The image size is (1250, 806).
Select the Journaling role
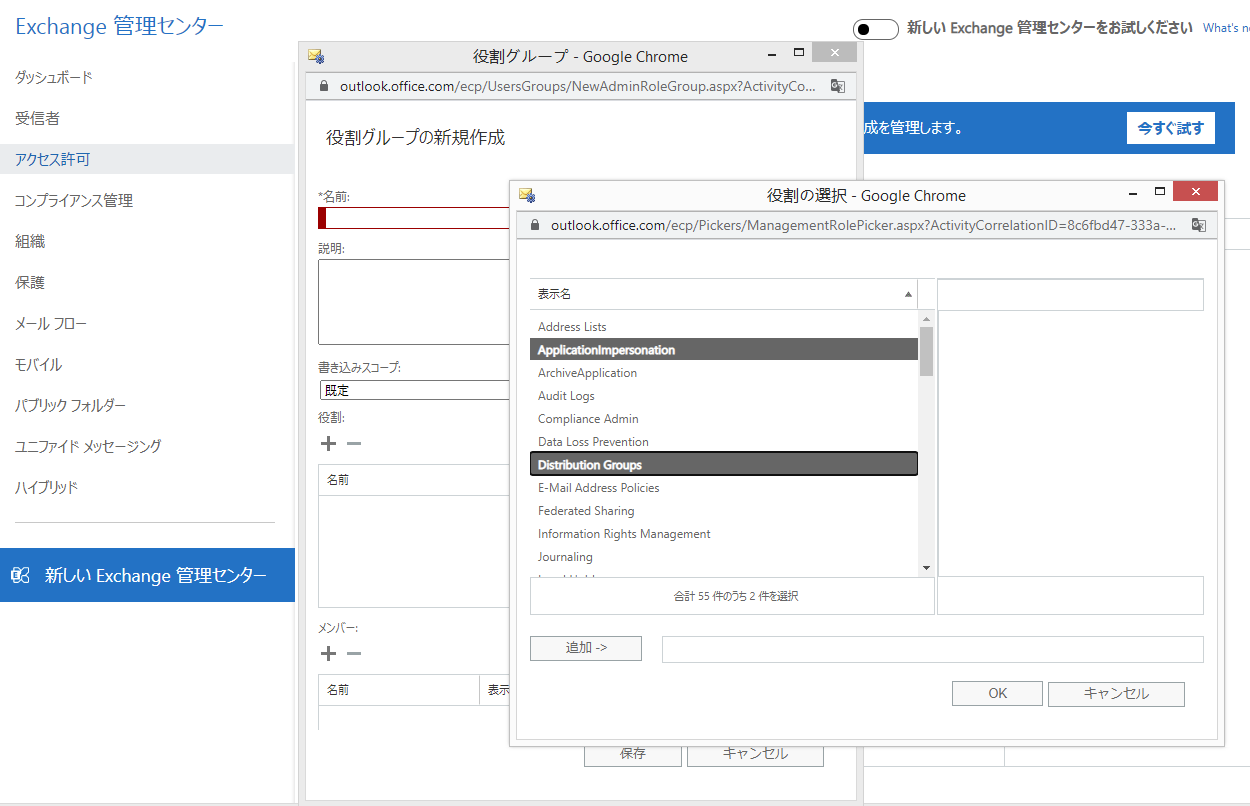[724, 557]
